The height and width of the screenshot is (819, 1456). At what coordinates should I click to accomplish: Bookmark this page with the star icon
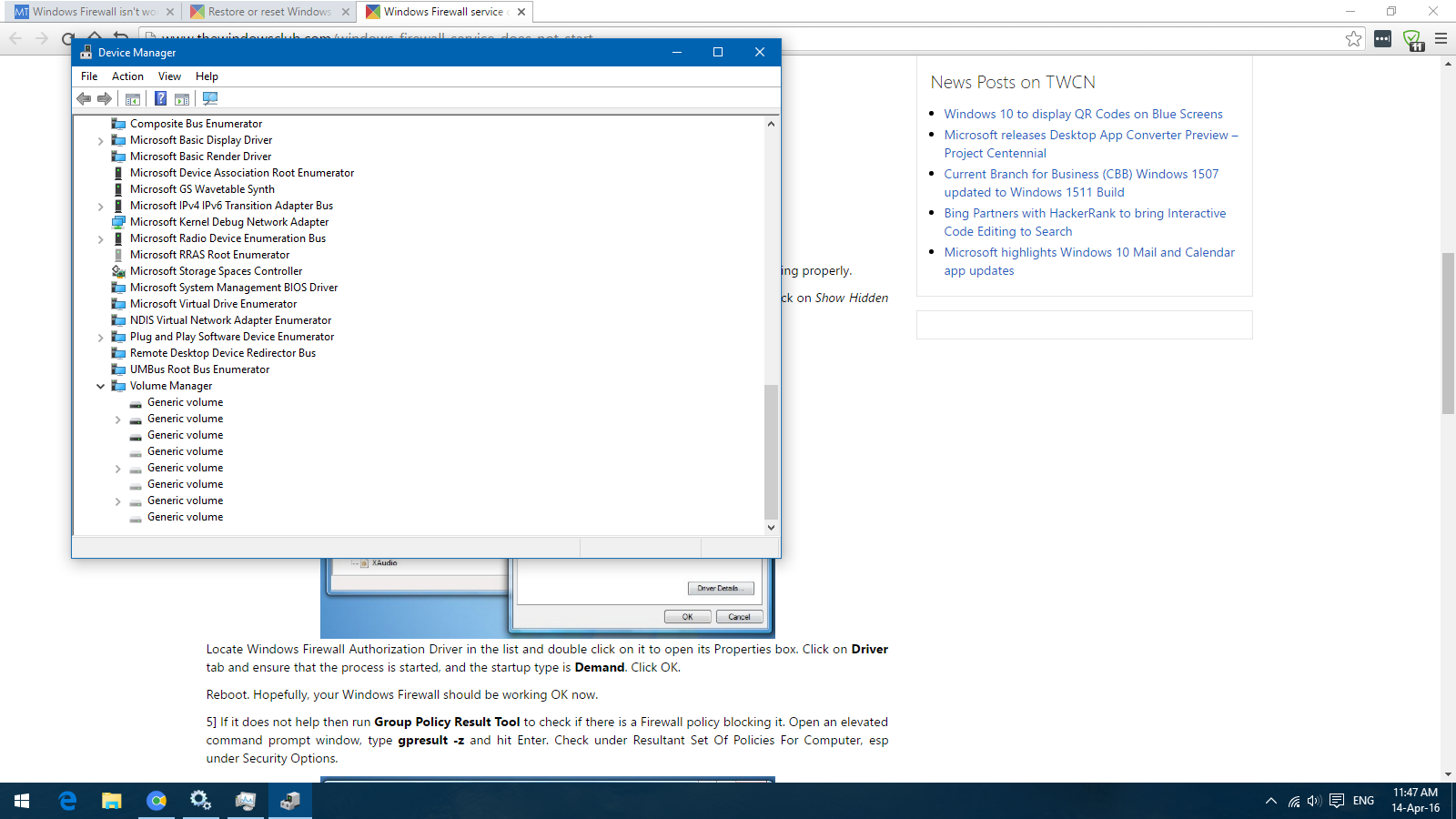[x=1354, y=38]
